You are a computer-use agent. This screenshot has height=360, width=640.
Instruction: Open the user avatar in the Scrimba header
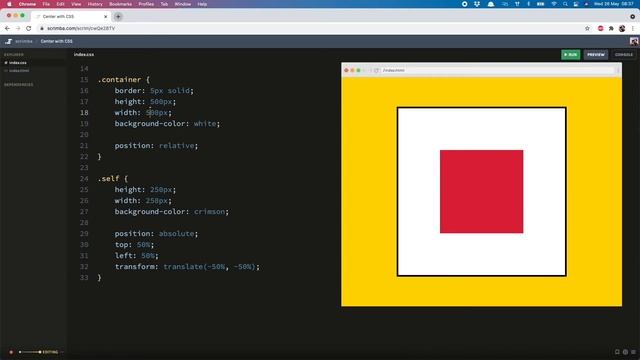click(x=634, y=41)
